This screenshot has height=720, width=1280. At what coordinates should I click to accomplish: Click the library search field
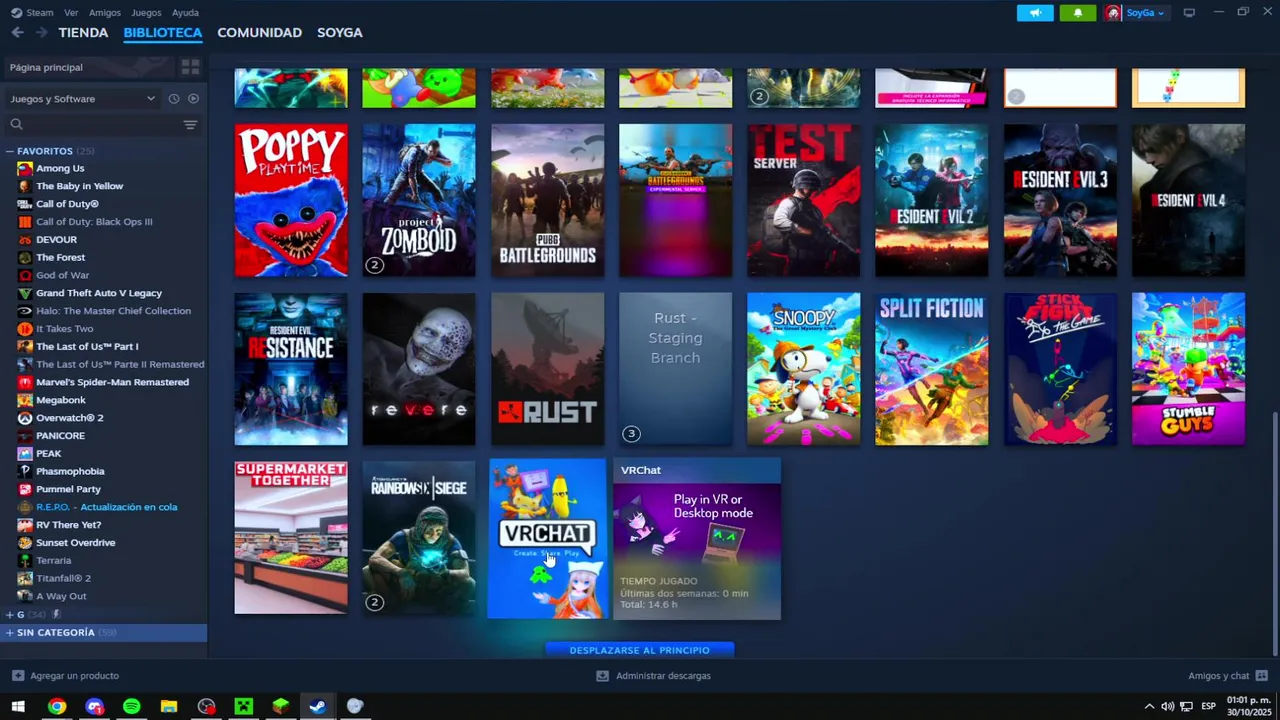coord(102,124)
